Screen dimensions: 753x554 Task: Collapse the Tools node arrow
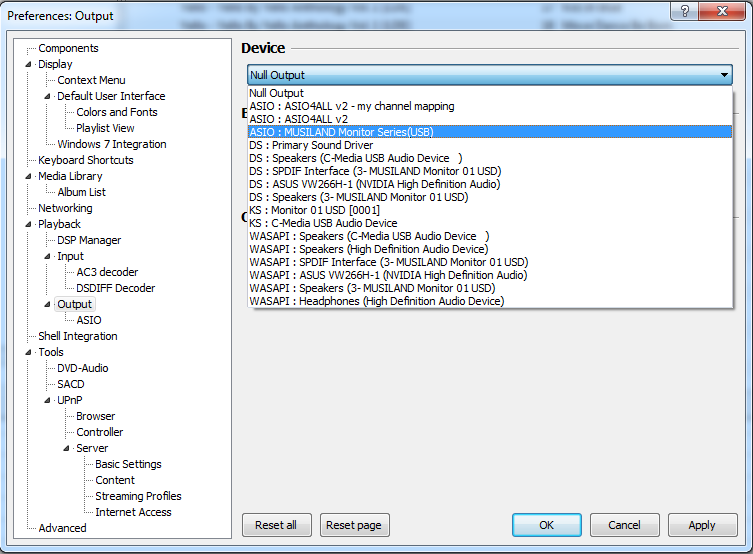point(28,352)
